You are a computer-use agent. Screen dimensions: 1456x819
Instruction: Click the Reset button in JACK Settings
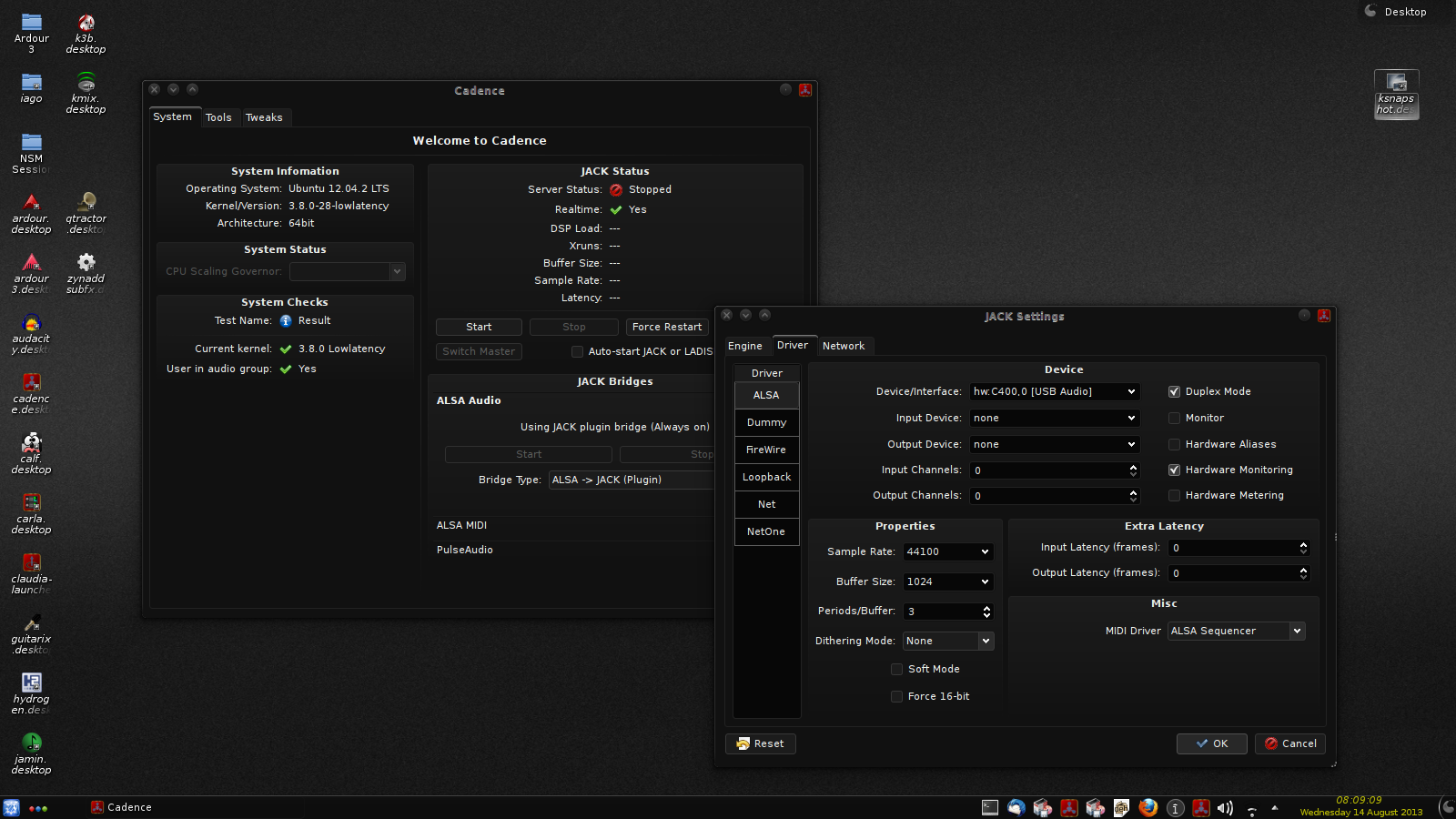coord(760,744)
